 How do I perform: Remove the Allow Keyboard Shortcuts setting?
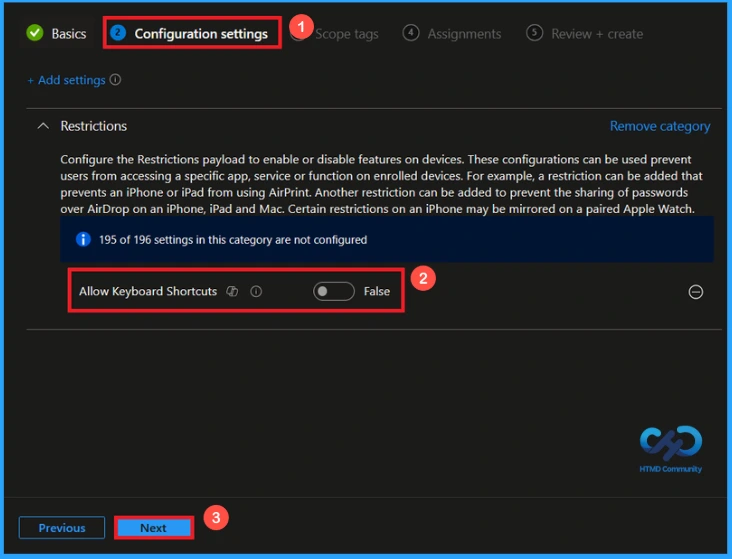tap(696, 292)
